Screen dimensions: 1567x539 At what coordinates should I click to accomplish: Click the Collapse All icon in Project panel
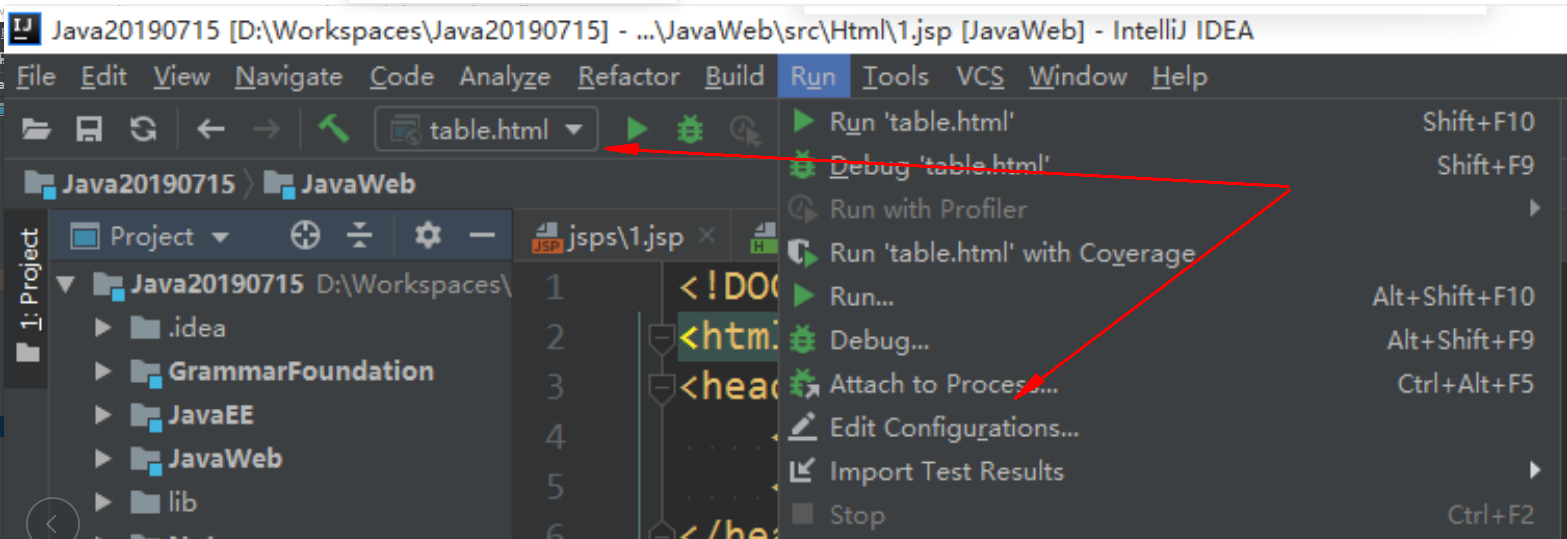pyautogui.click(x=359, y=236)
